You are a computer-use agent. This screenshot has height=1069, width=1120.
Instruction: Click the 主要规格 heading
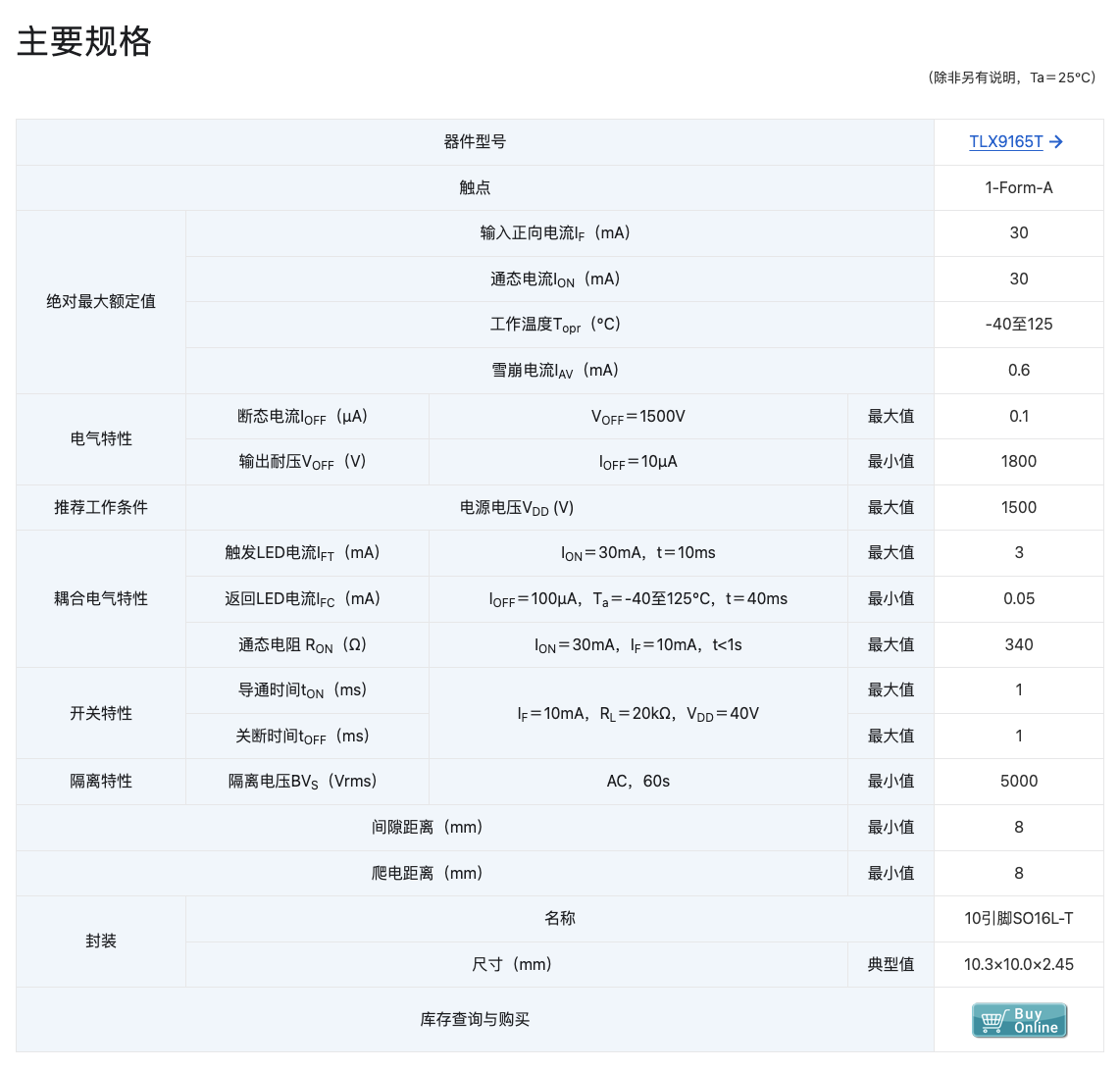84,42
